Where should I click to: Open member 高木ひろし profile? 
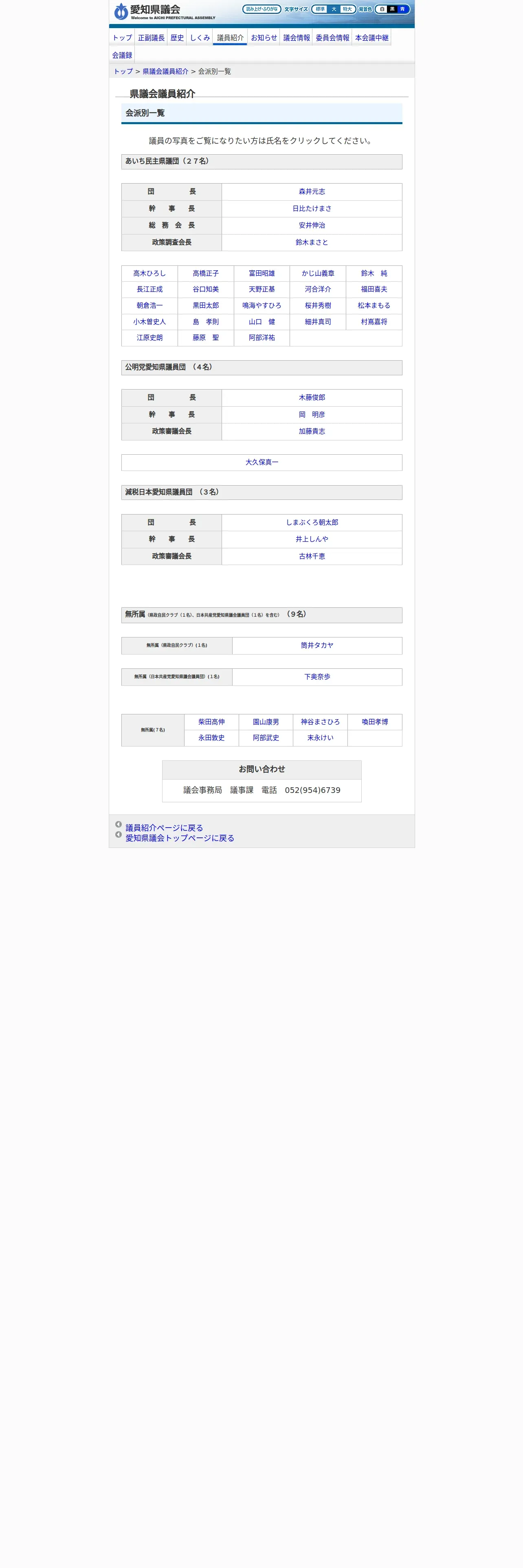[x=149, y=274]
